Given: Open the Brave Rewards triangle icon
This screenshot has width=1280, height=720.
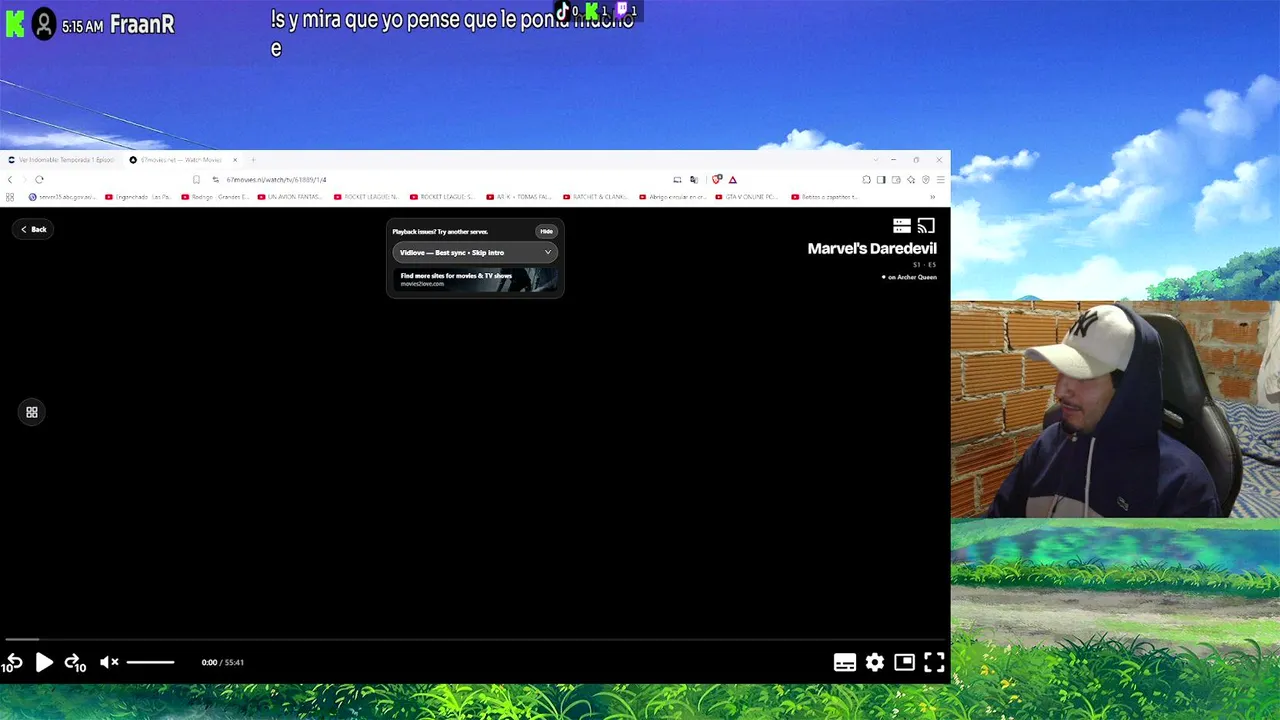Looking at the screenshot, I should tap(733, 180).
